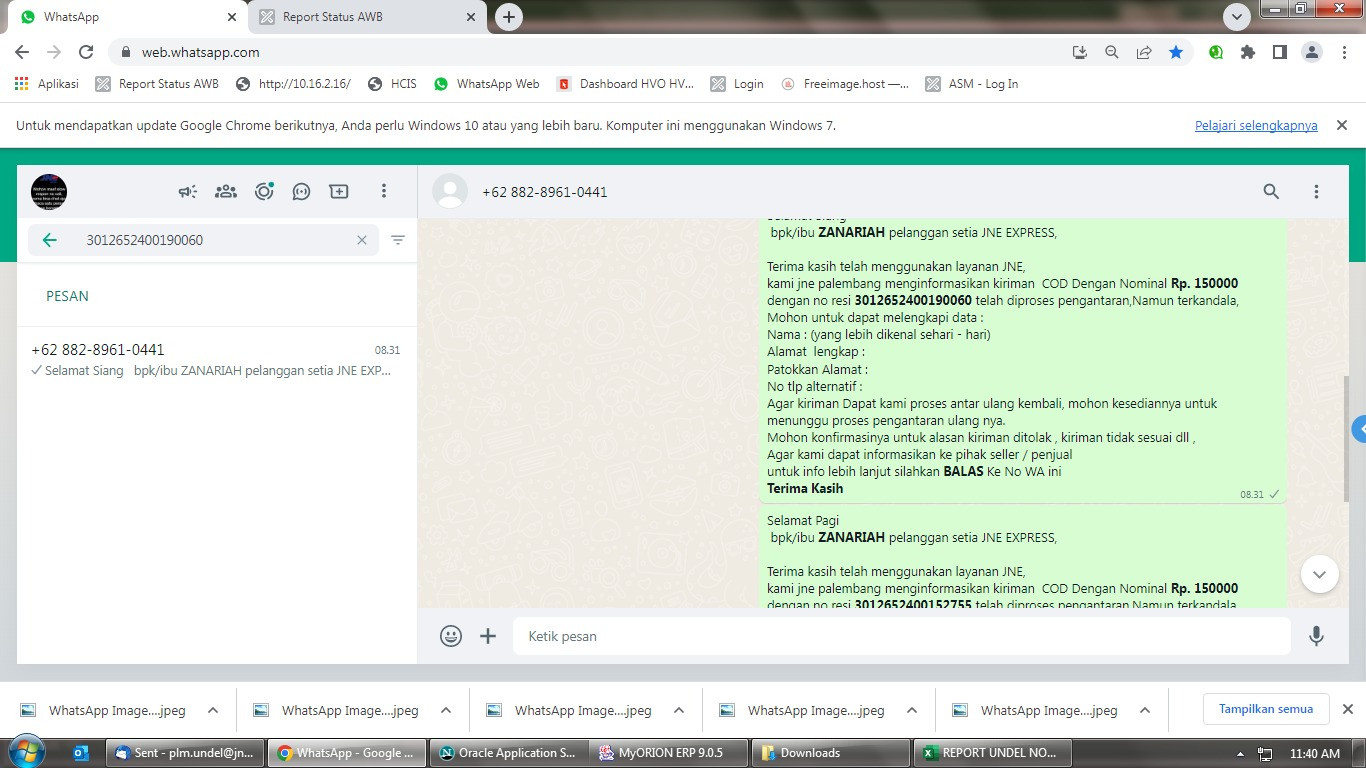The image size is (1366, 768).
Task: Open the http://10.16.2.16/ bookmark
Action: pyautogui.click(x=293, y=84)
